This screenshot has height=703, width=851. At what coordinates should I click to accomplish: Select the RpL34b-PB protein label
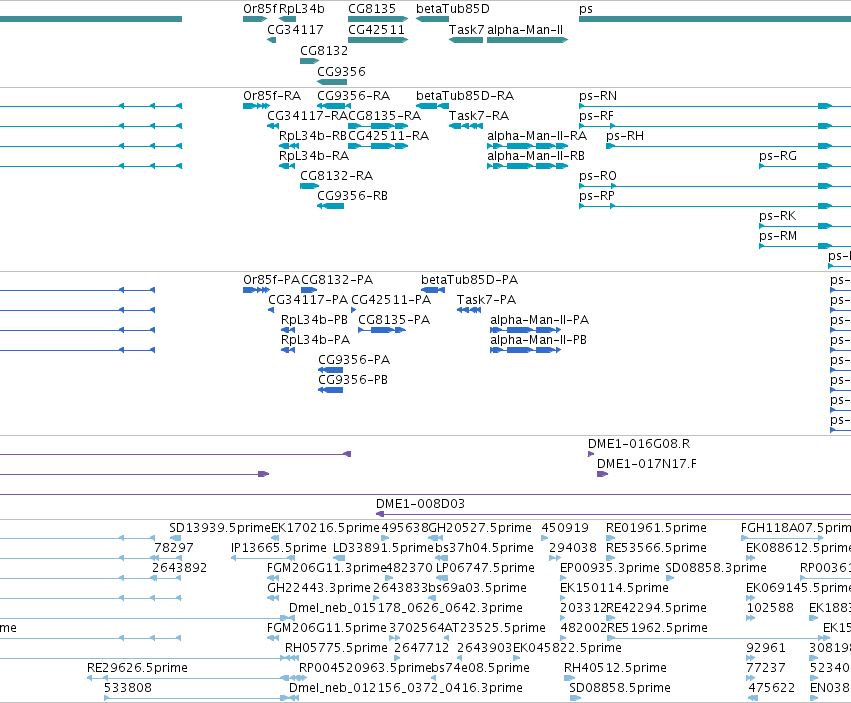[x=314, y=320]
